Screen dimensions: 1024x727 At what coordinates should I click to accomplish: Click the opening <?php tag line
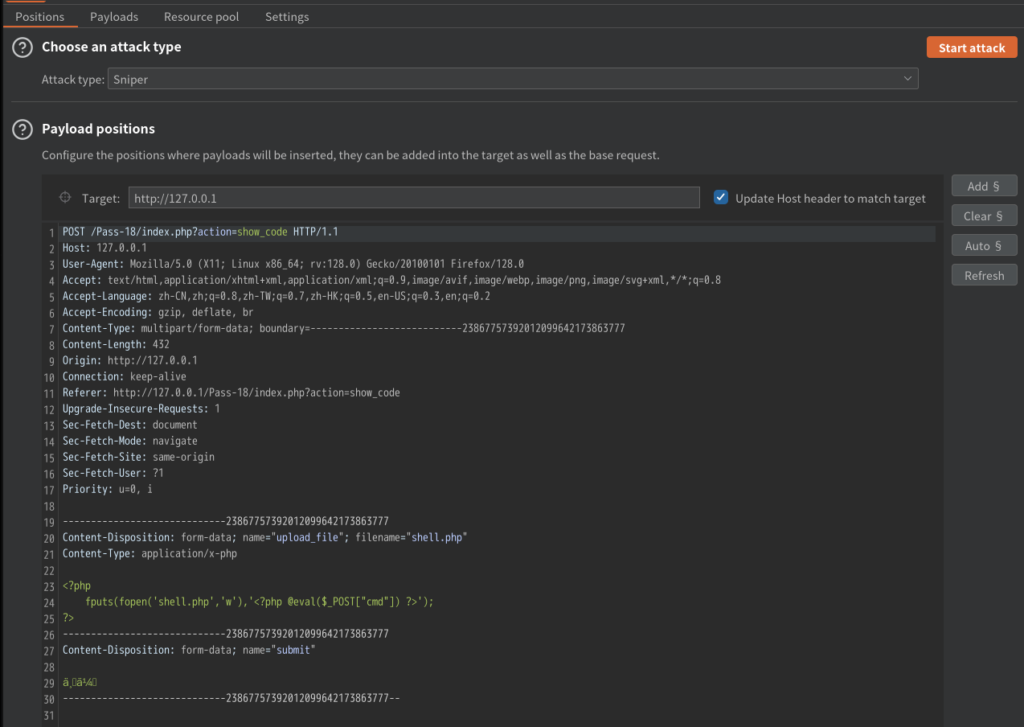click(76, 586)
